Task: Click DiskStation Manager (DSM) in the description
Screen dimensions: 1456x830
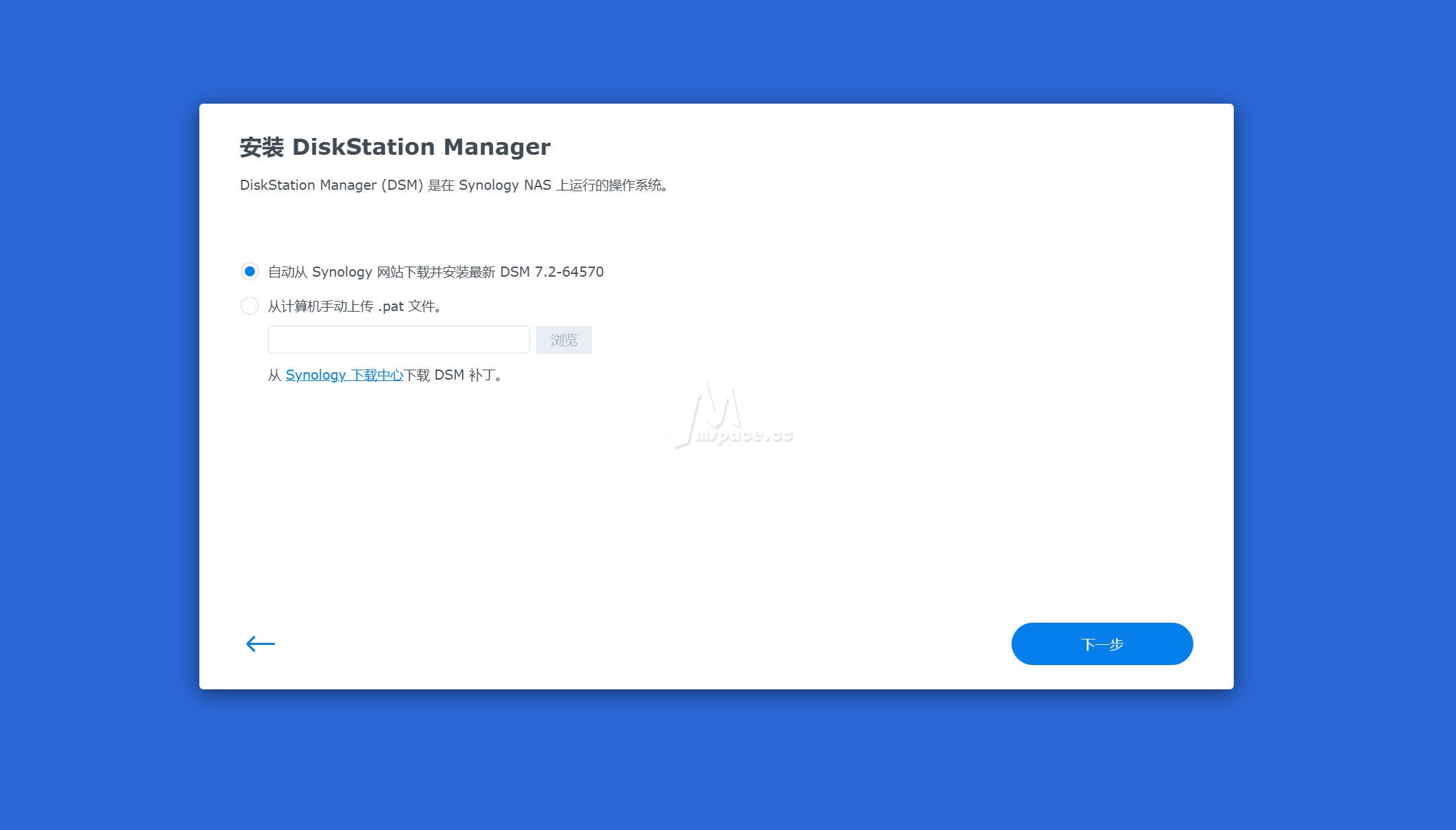Action: (331, 185)
